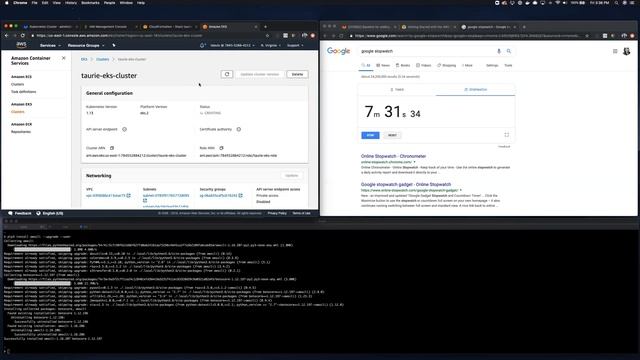Image resolution: width=640 pixels, height=360 pixels.
Task: Open the More search options menu
Action: pyautogui.click(x=467, y=65)
